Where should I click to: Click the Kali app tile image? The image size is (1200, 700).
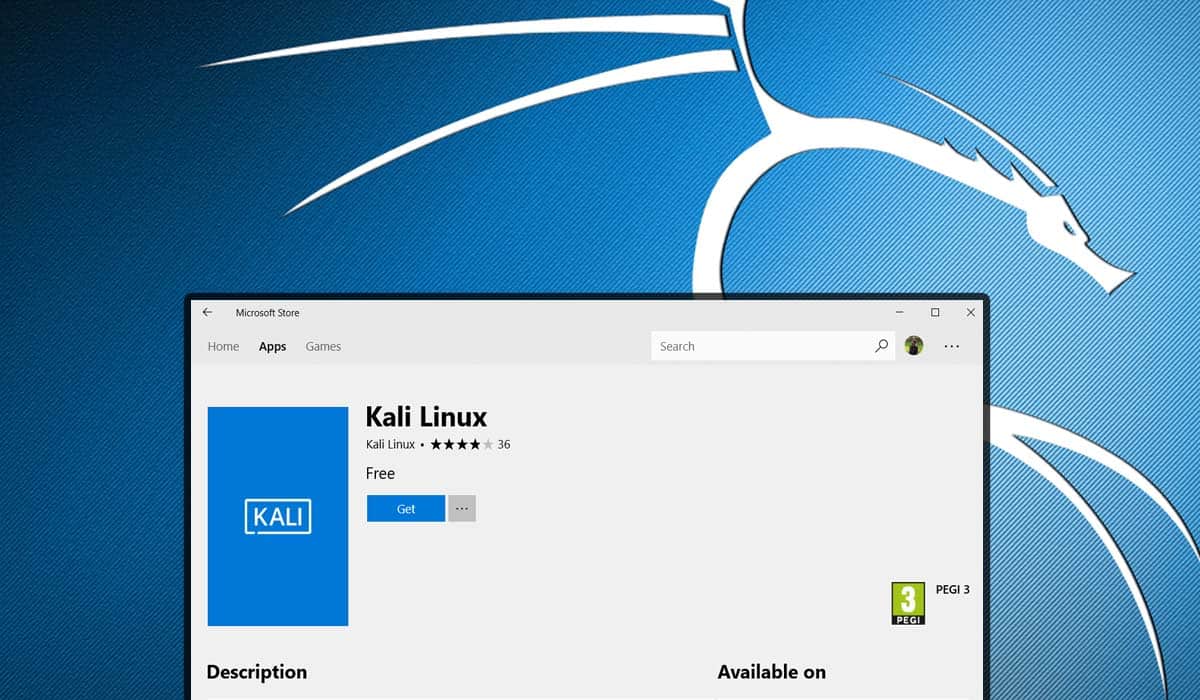pyautogui.click(x=278, y=516)
